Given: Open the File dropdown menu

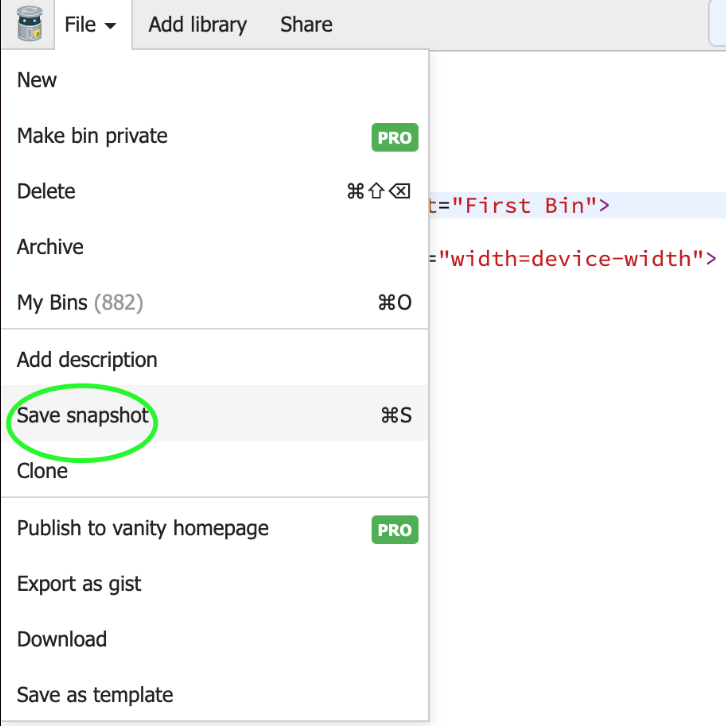Looking at the screenshot, I should [93, 25].
